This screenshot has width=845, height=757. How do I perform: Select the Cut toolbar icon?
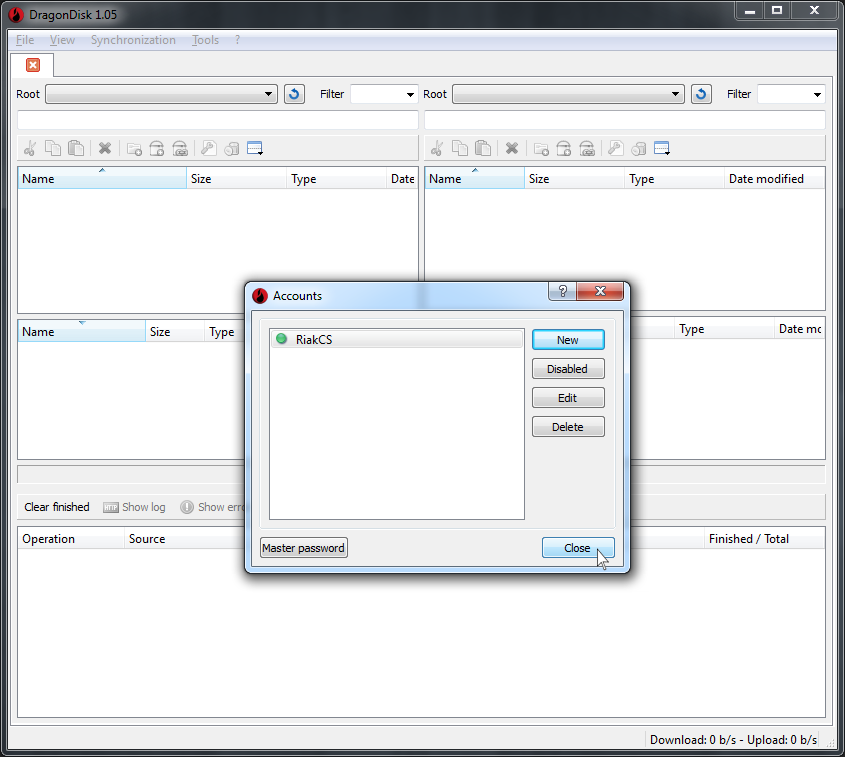click(x=29, y=148)
